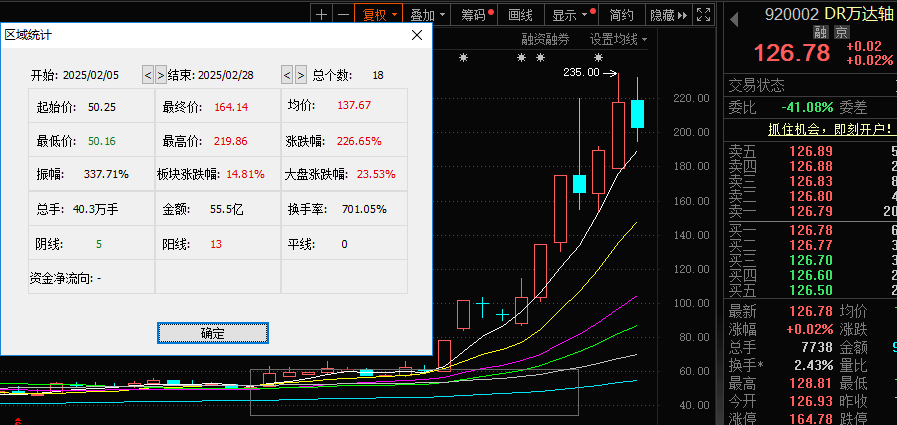Open the 显示 dropdown
This screenshot has width=897, height=425.
point(571,15)
